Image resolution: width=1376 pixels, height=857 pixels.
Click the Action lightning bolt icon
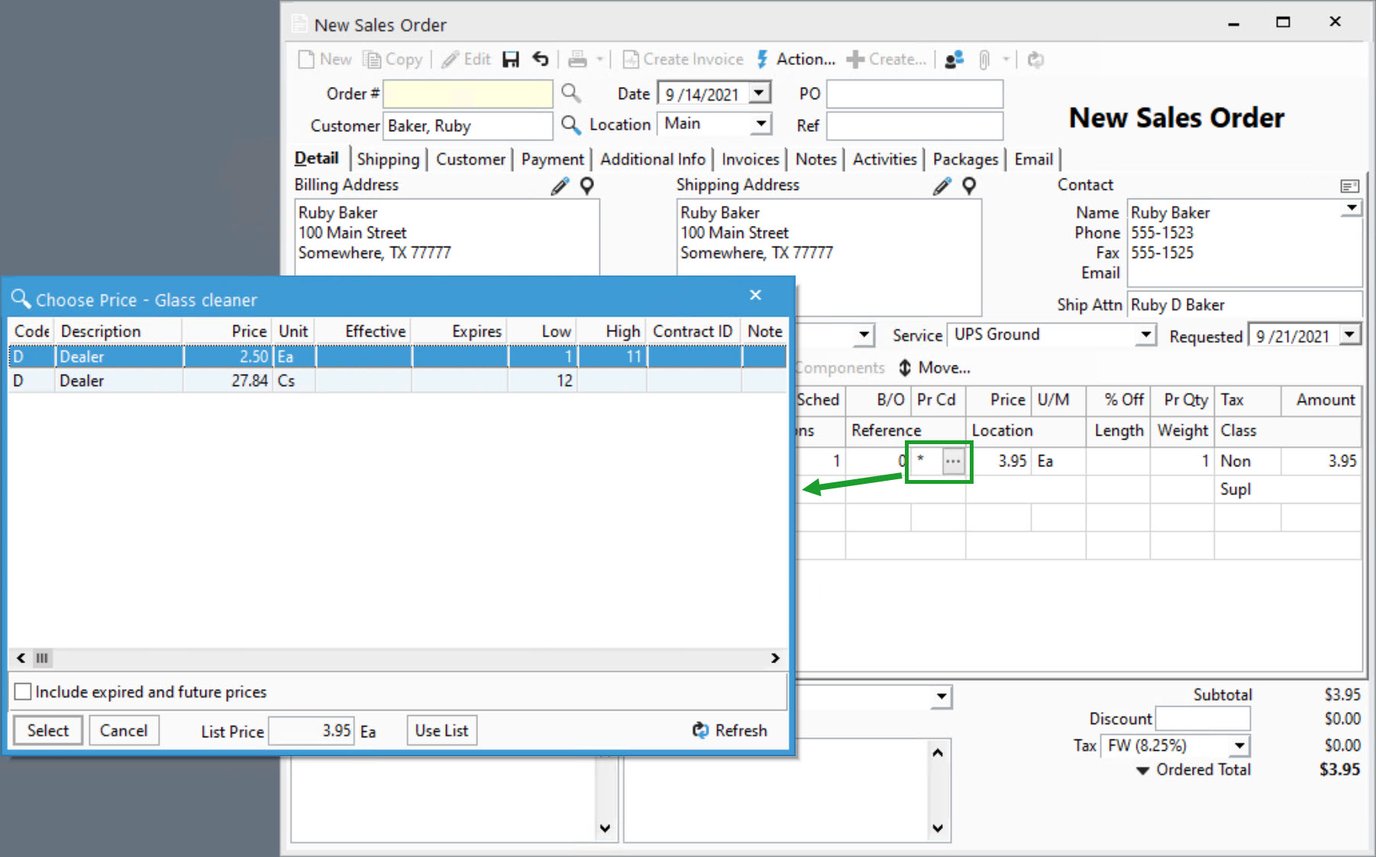pos(759,59)
